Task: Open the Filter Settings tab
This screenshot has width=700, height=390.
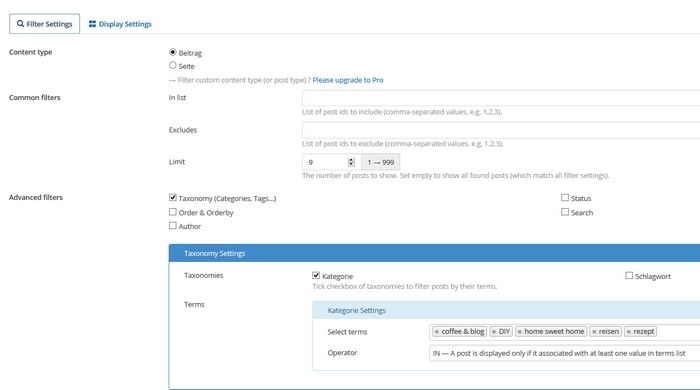Action: (x=45, y=24)
